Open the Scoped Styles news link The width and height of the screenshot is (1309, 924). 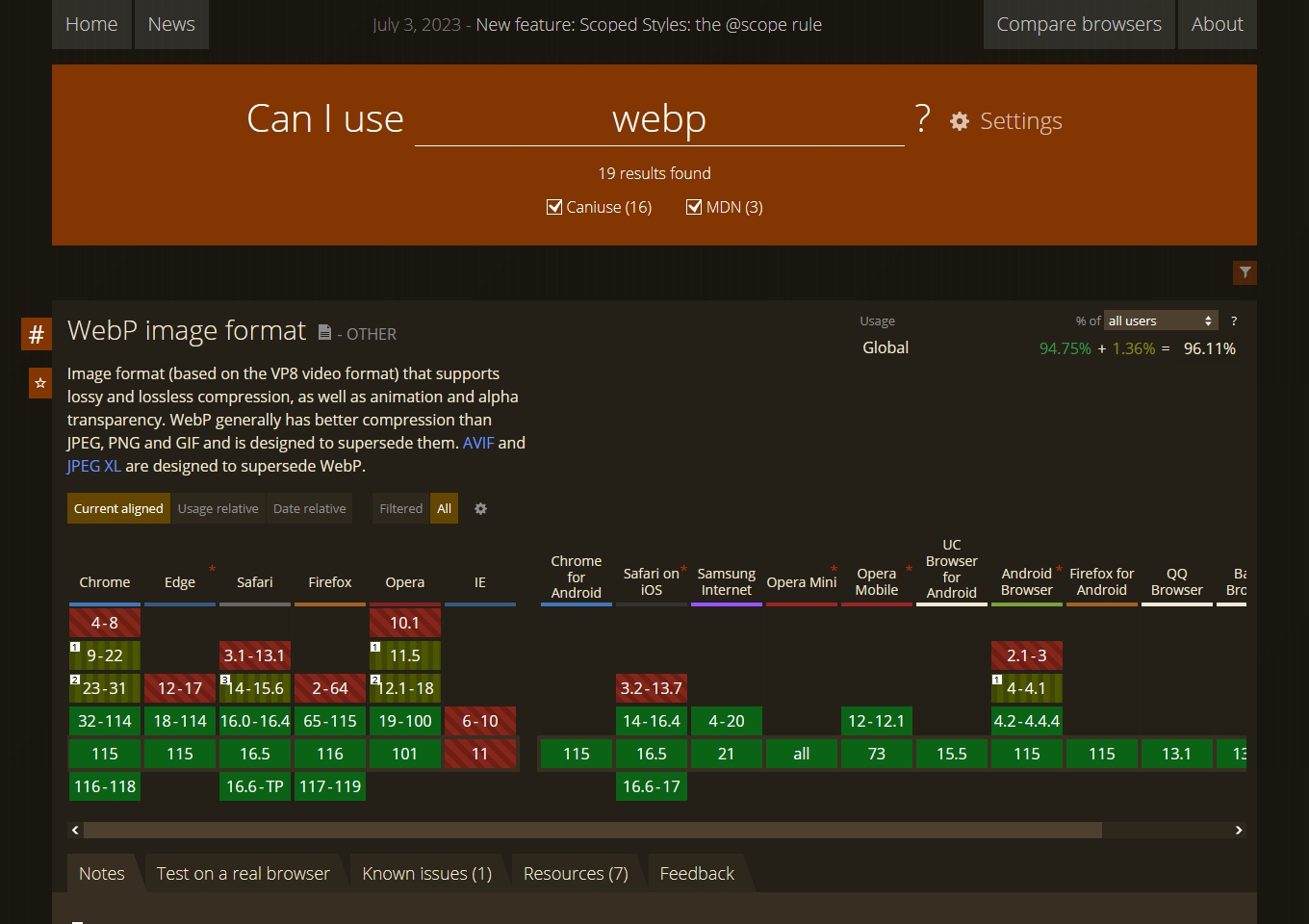click(649, 25)
